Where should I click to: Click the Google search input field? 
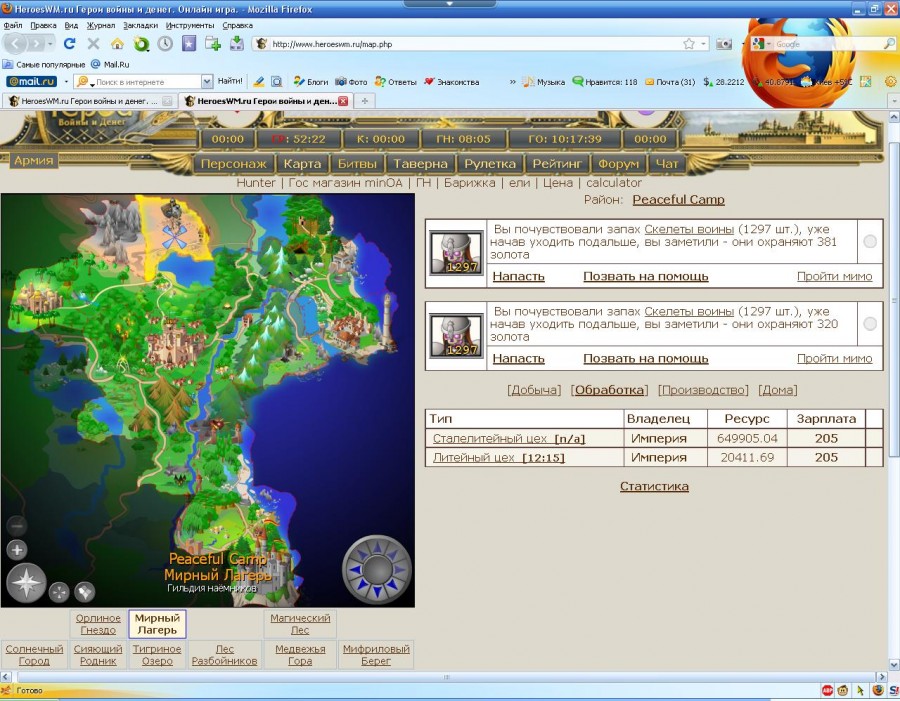[828, 44]
